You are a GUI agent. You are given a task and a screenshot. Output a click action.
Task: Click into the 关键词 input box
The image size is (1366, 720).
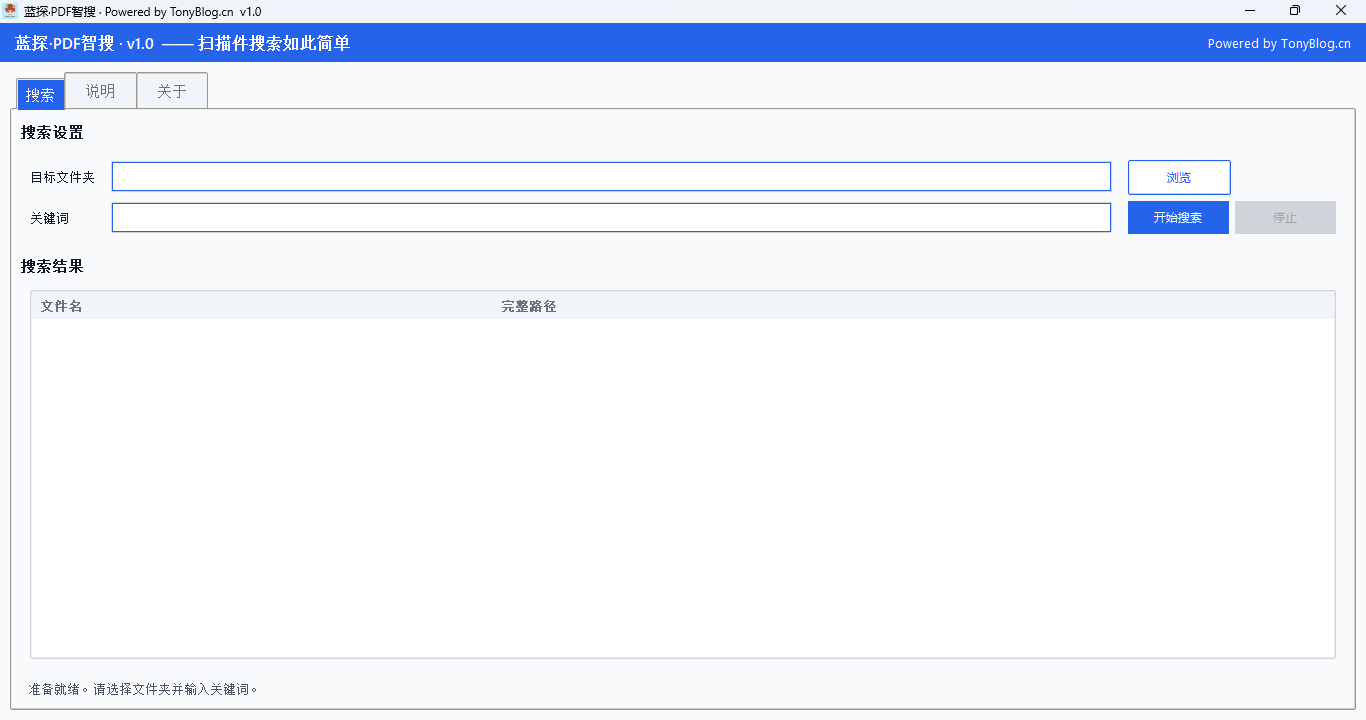610,218
